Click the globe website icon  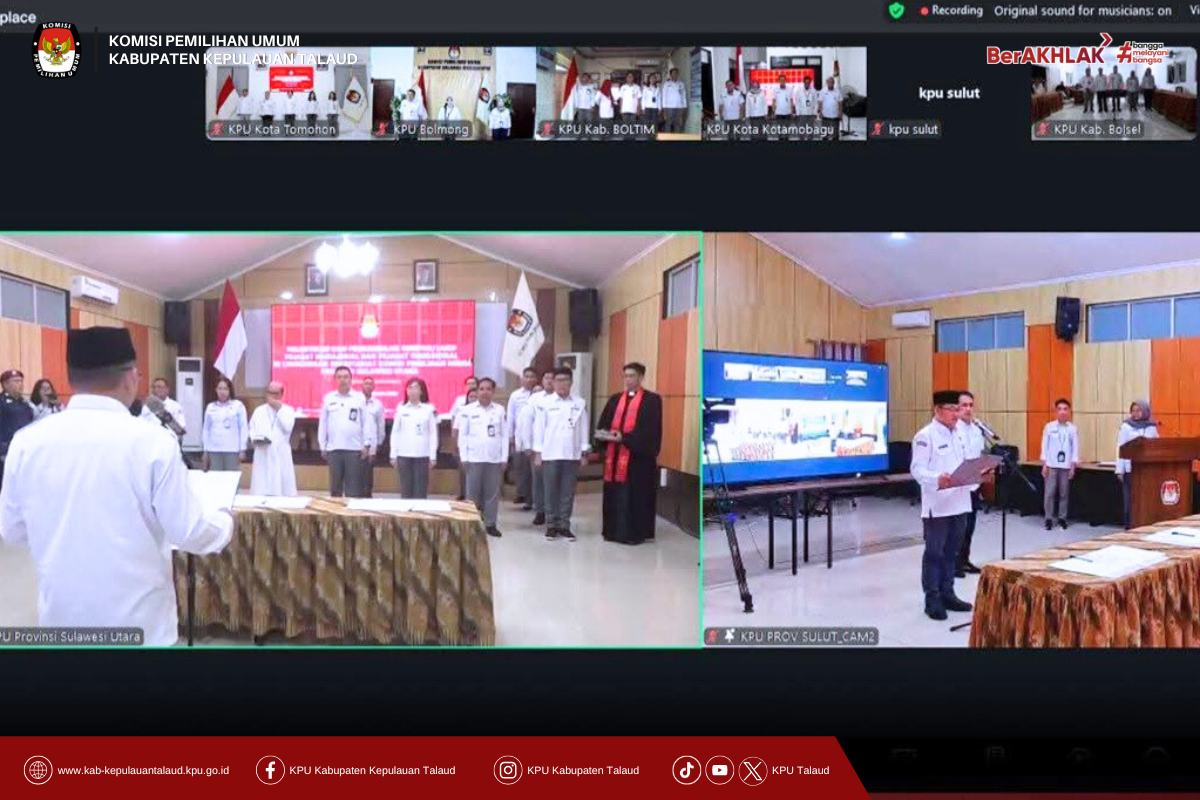(38, 770)
